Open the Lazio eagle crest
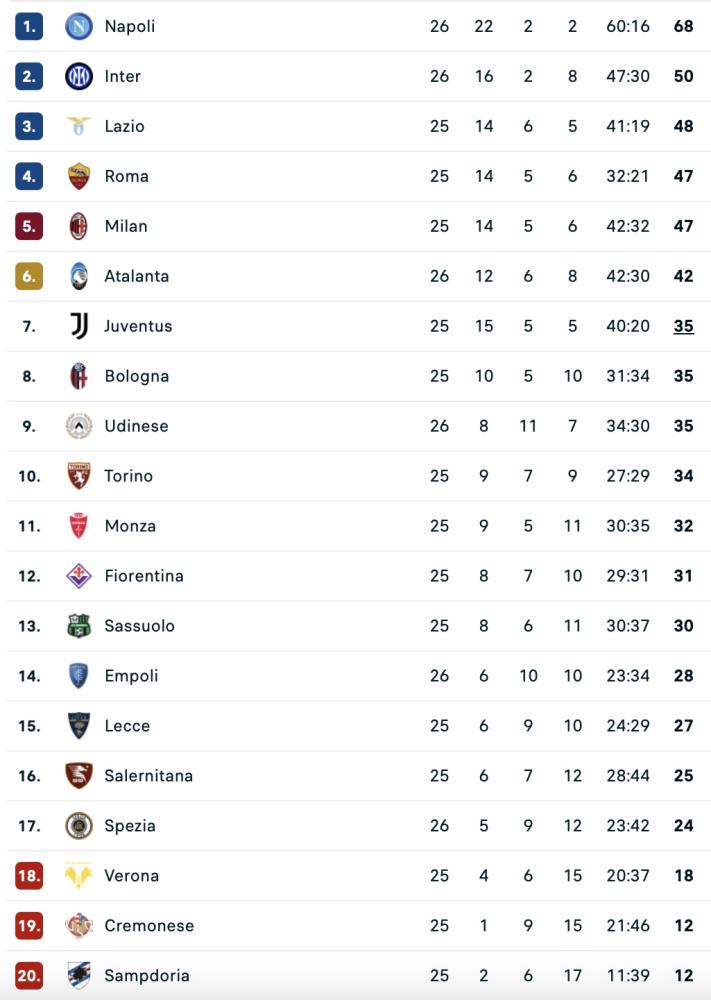Image resolution: width=711 pixels, height=1000 pixels. 78,126
